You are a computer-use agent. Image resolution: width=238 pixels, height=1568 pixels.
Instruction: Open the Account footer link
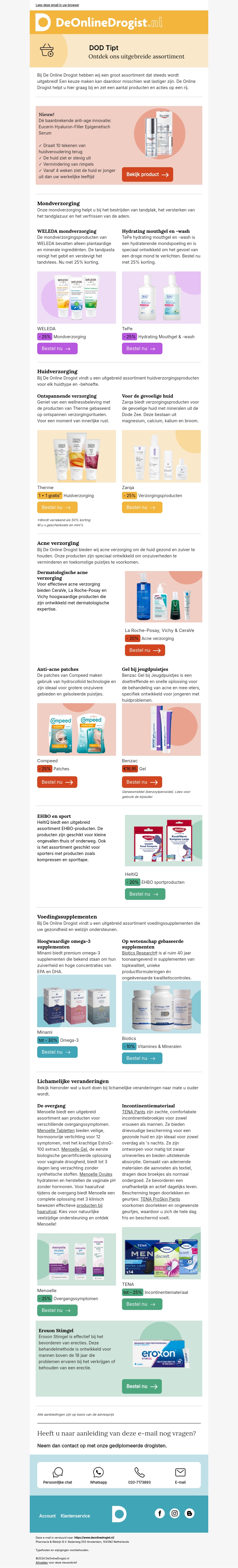coord(47,1516)
